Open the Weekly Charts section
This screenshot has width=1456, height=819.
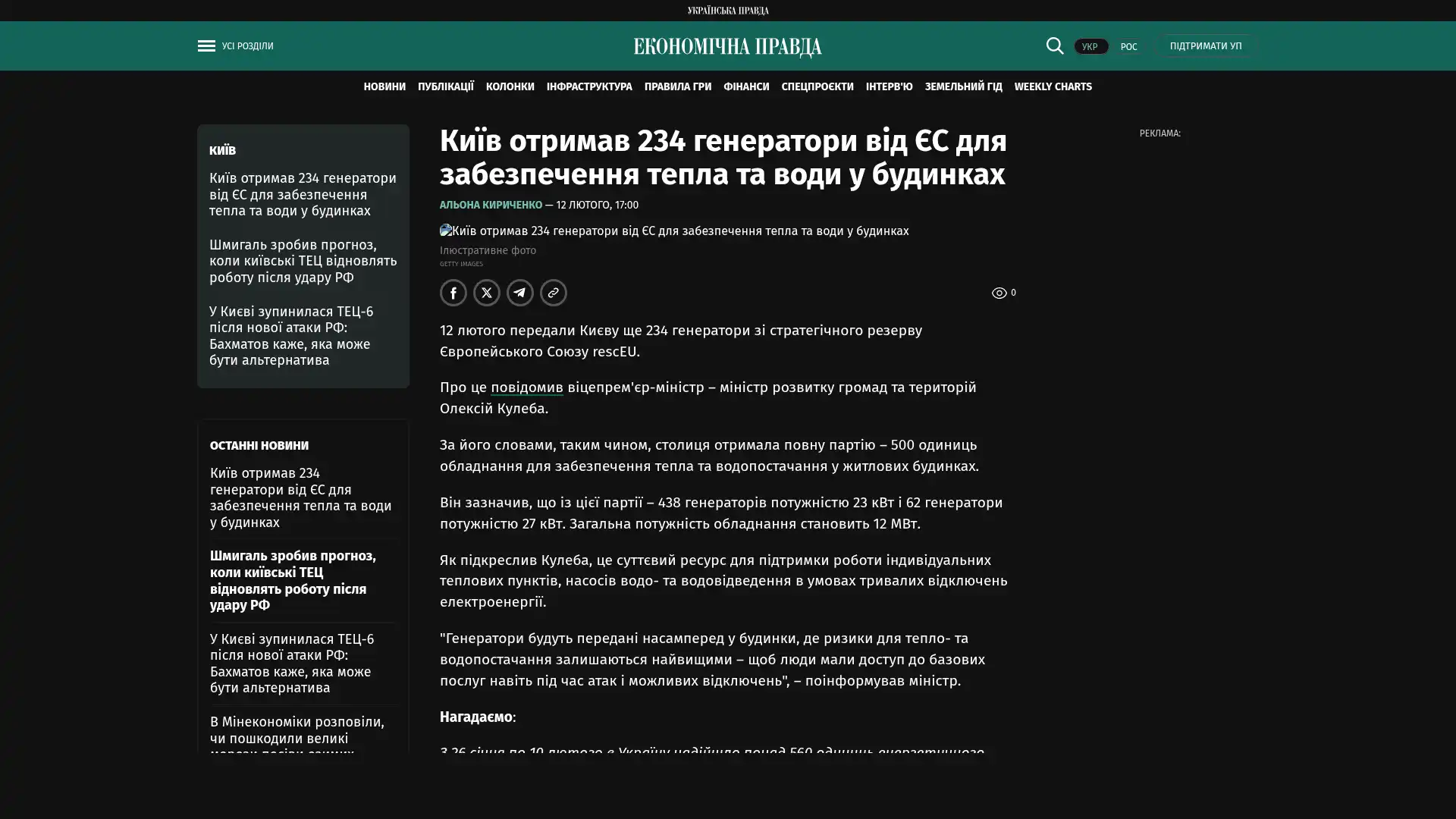click(x=1053, y=86)
